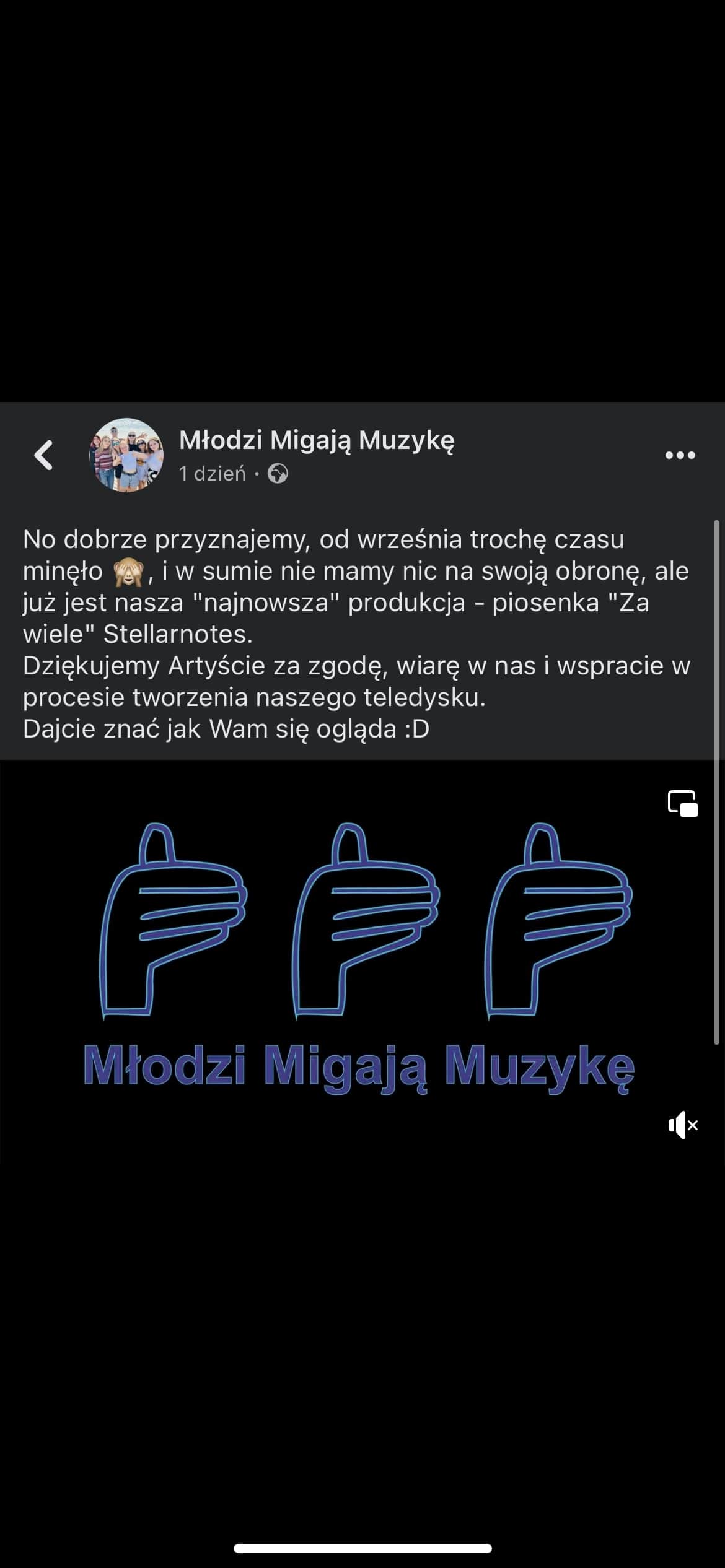Tap the '1 dzień' post timestamp
This screenshot has width=725, height=1568.
point(213,474)
